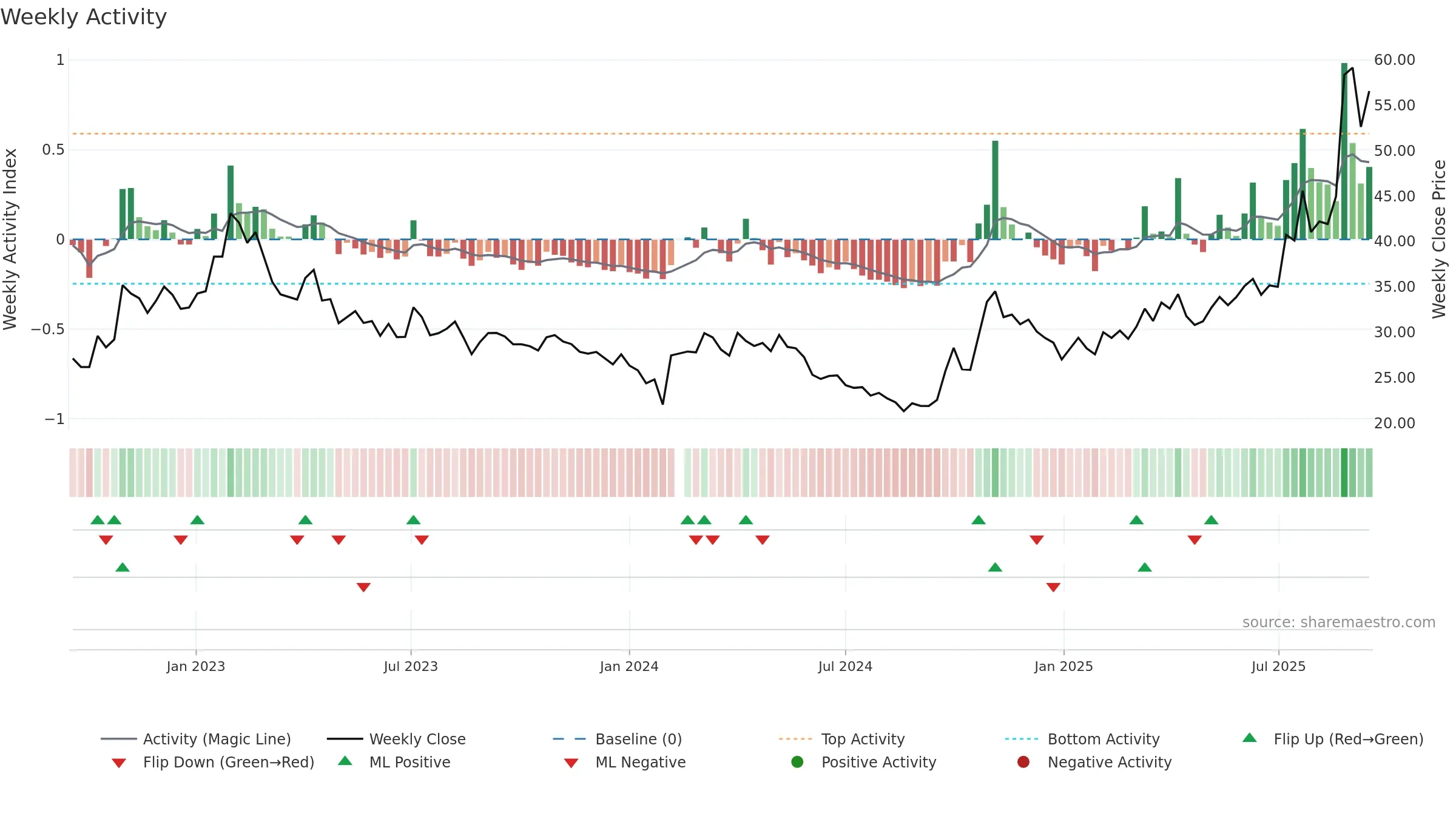This screenshot has height=819, width=1456.
Task: Click the '30.00' price axis tick
Action: [1395, 332]
